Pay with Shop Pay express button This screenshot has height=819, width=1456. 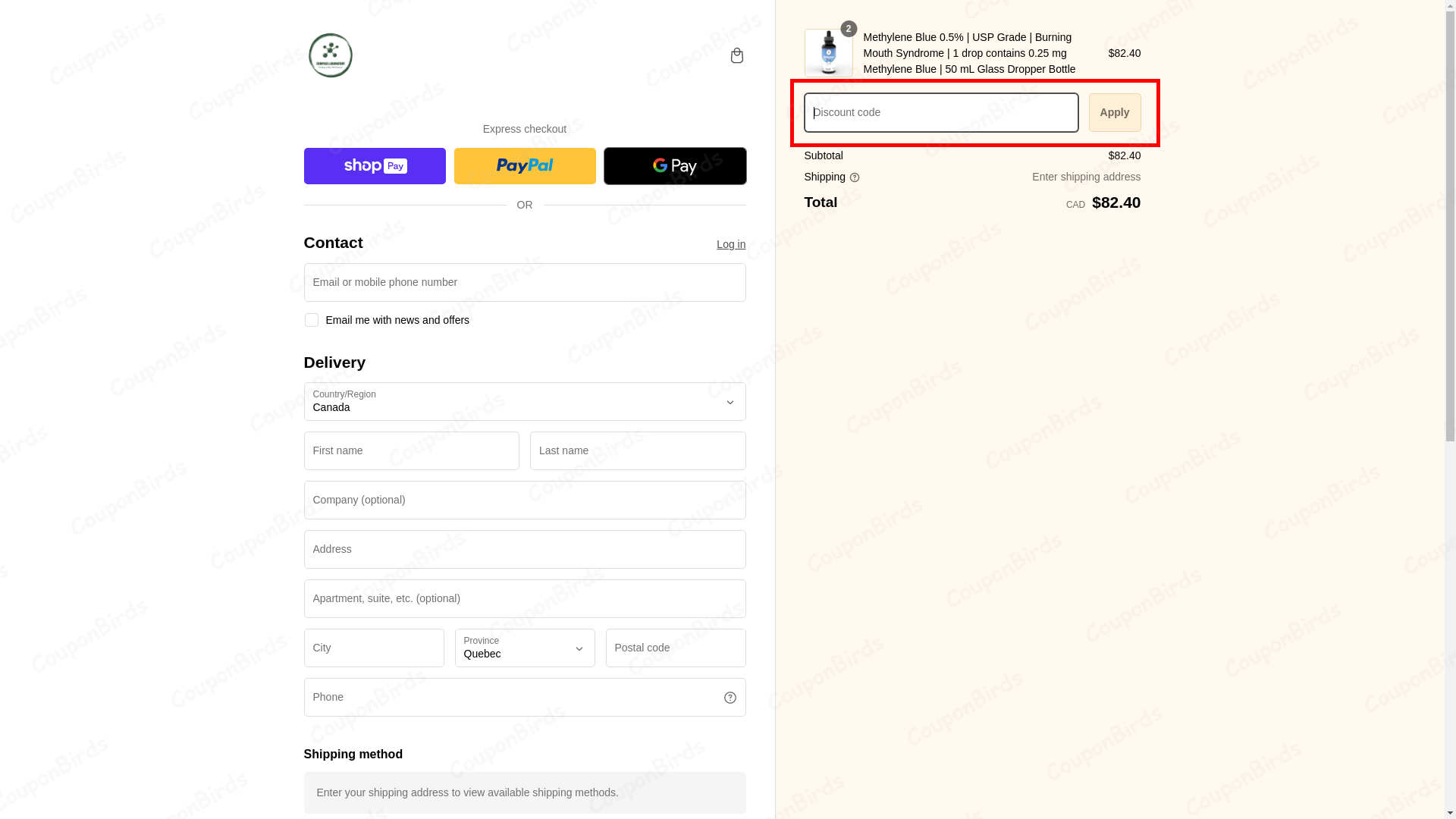coord(375,166)
